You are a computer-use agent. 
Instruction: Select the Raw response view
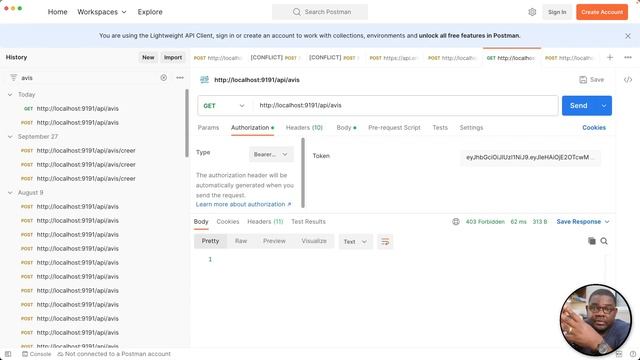click(x=241, y=241)
